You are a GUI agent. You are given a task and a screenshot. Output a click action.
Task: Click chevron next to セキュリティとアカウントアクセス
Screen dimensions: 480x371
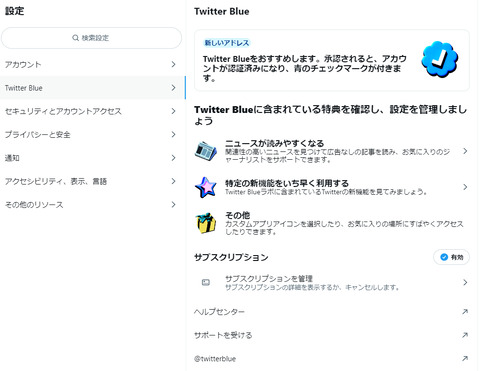173,111
